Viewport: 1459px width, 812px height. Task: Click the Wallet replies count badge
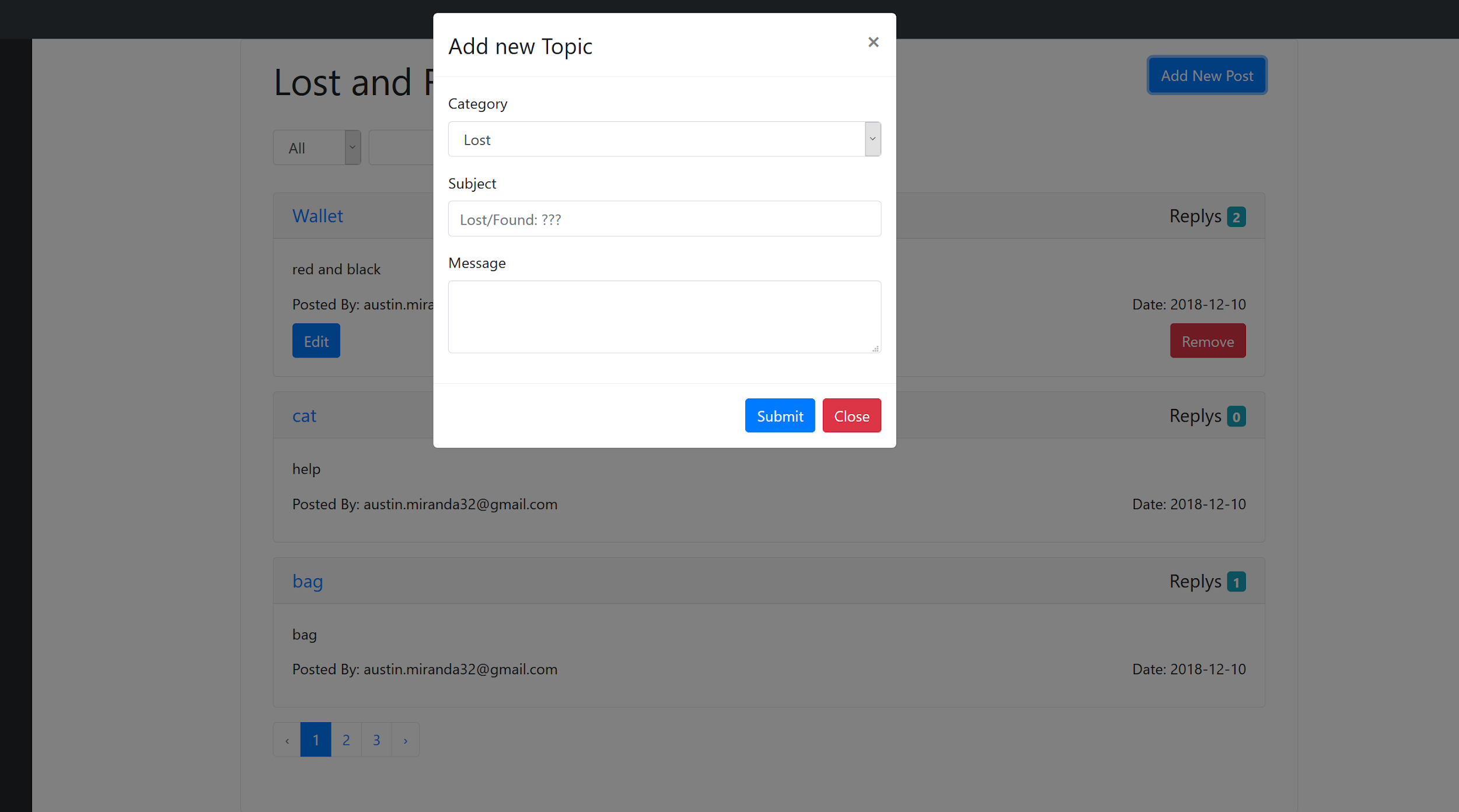point(1235,218)
